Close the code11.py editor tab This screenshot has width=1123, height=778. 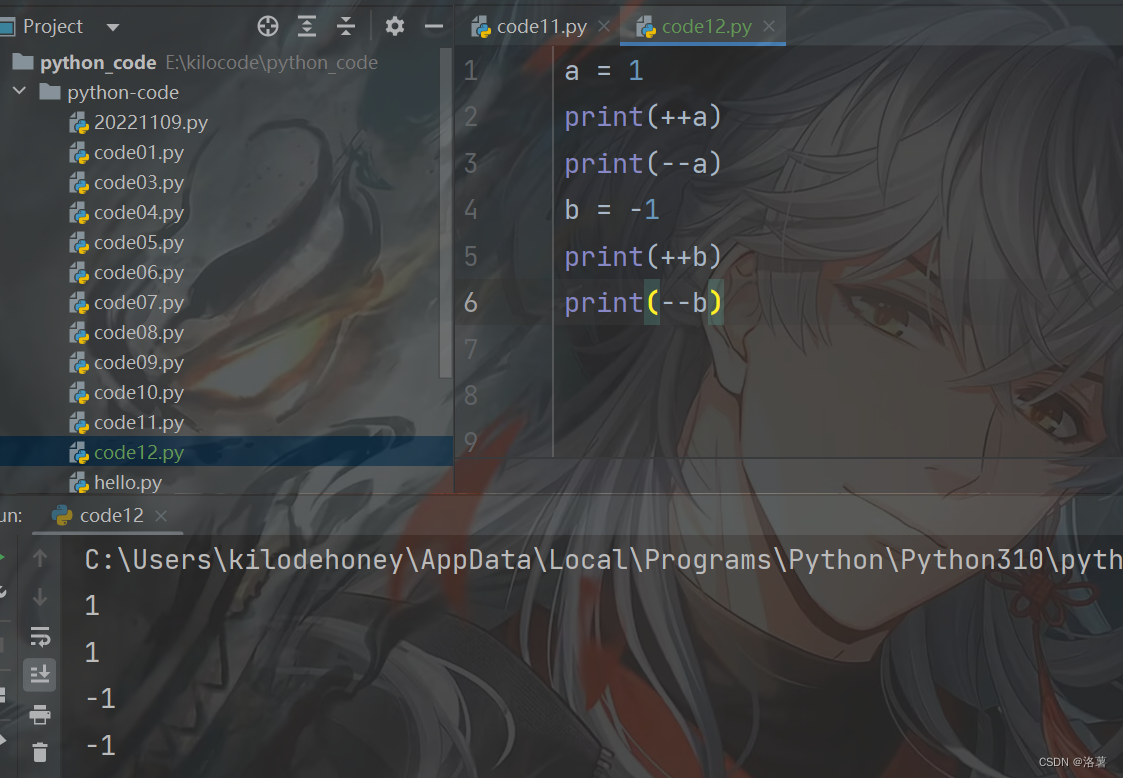point(604,27)
